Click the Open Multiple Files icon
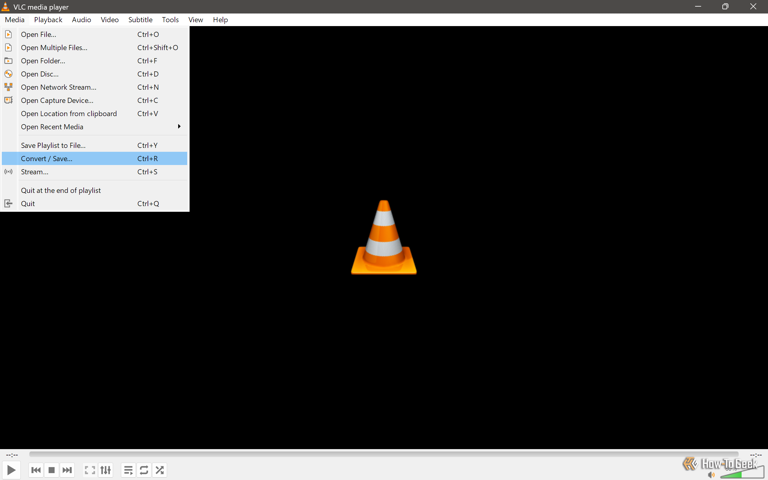This screenshot has height=480, width=768. [x=8, y=48]
